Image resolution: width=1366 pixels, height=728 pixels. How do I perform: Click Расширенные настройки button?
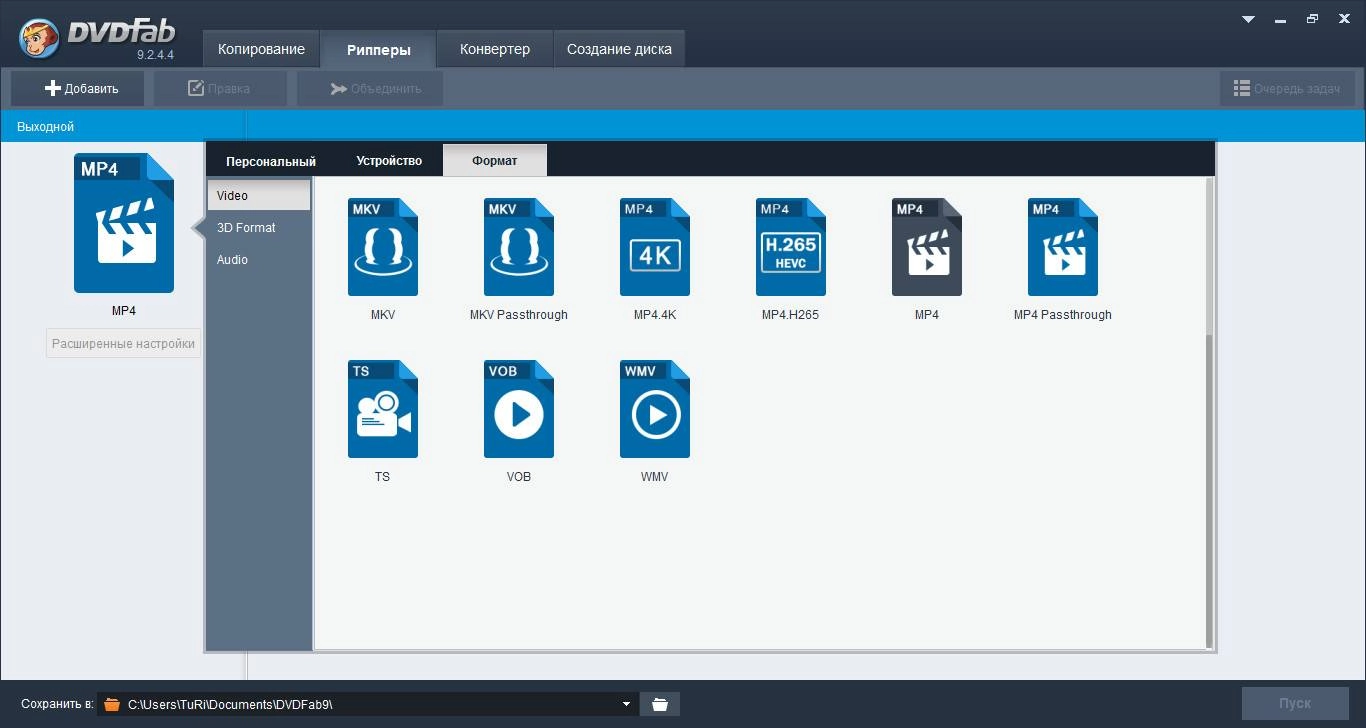click(x=123, y=343)
